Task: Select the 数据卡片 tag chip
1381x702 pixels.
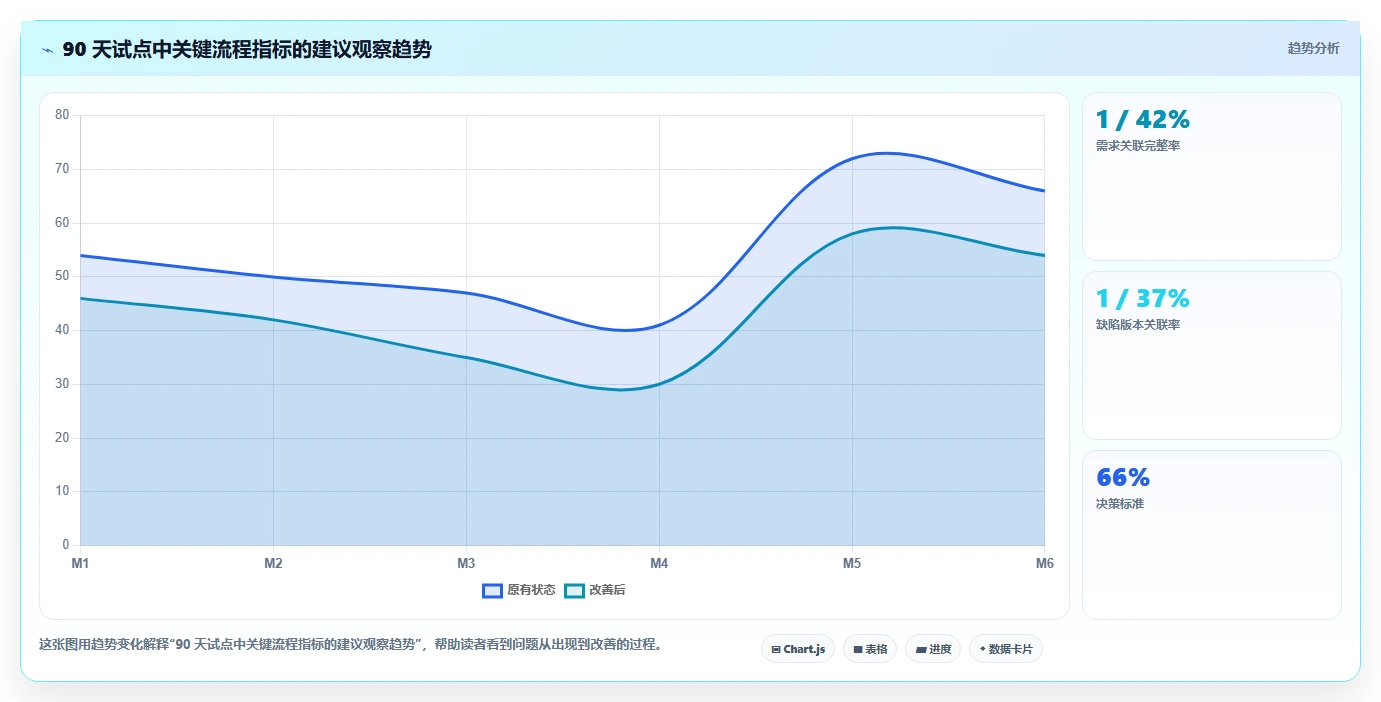Action: (1006, 649)
